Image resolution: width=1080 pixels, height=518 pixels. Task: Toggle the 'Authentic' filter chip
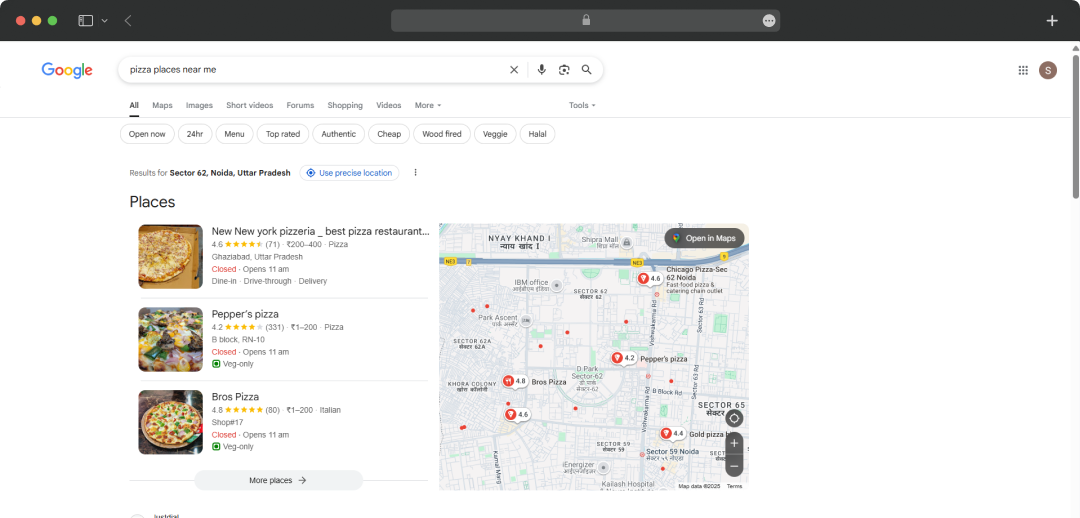coord(339,134)
